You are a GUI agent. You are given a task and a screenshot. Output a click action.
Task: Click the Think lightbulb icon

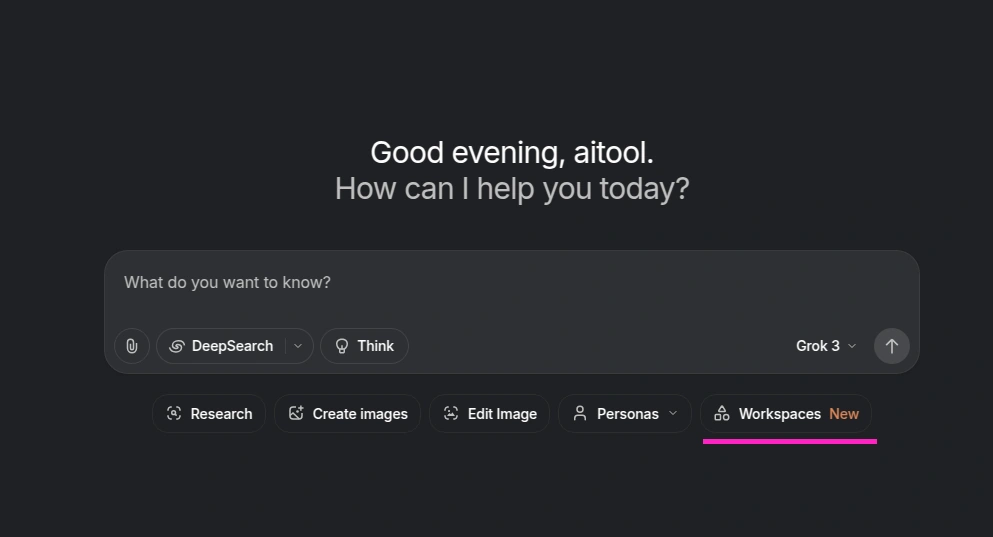(342, 346)
